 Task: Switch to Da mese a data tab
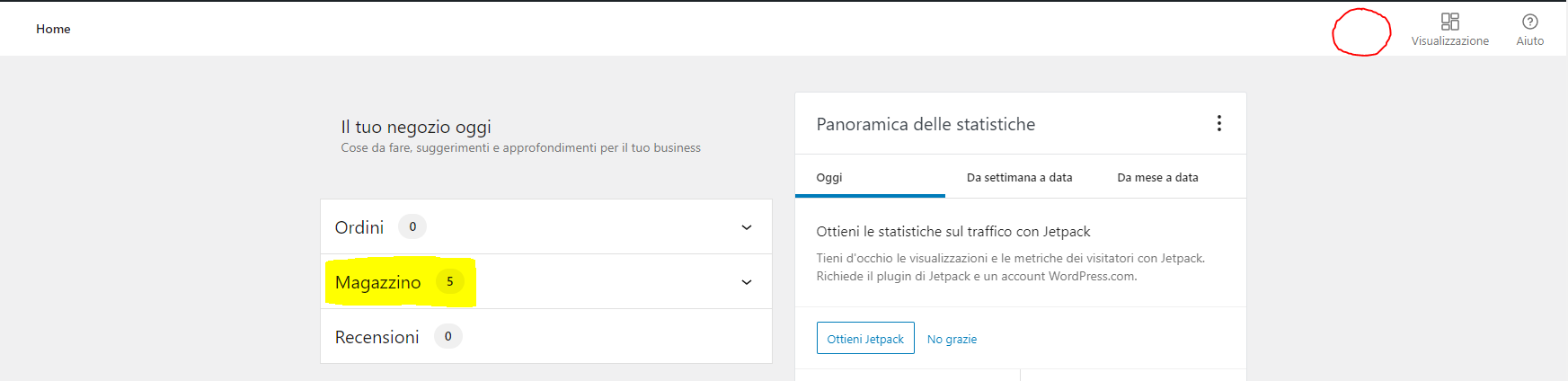click(1157, 177)
